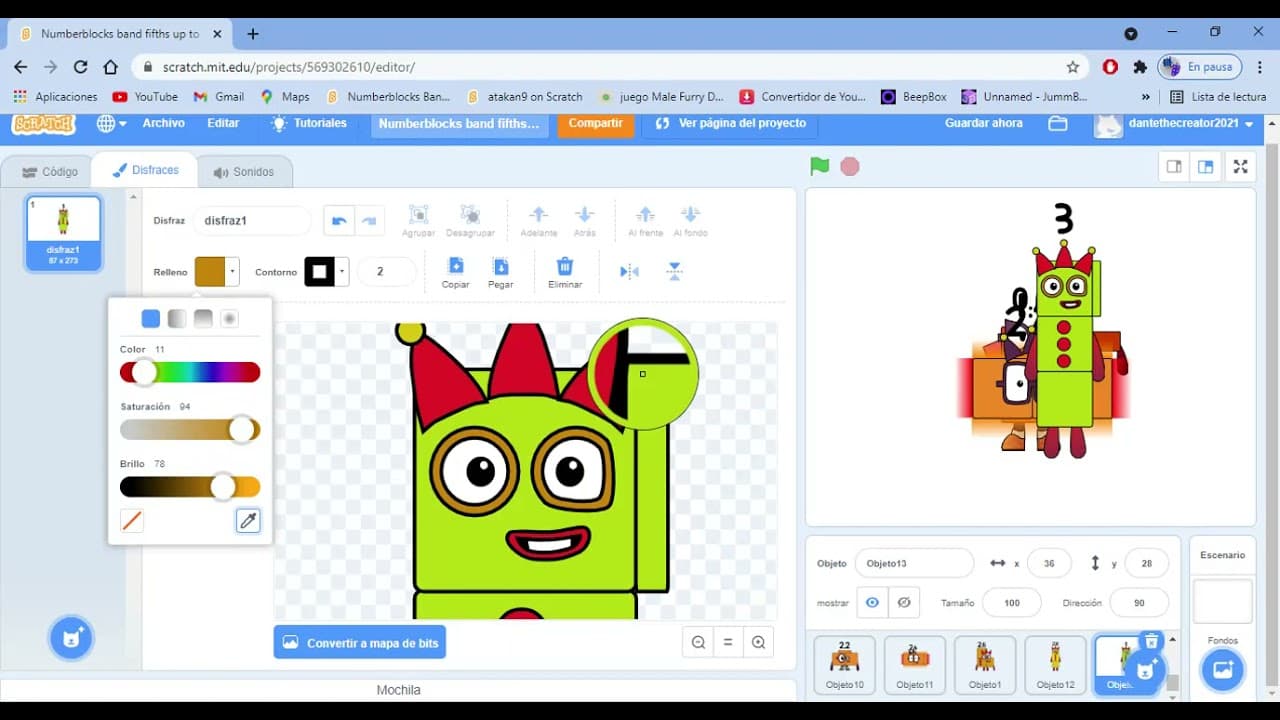Enter full screen stage mode
Screen dimensions: 1280x720
click(x=1240, y=167)
